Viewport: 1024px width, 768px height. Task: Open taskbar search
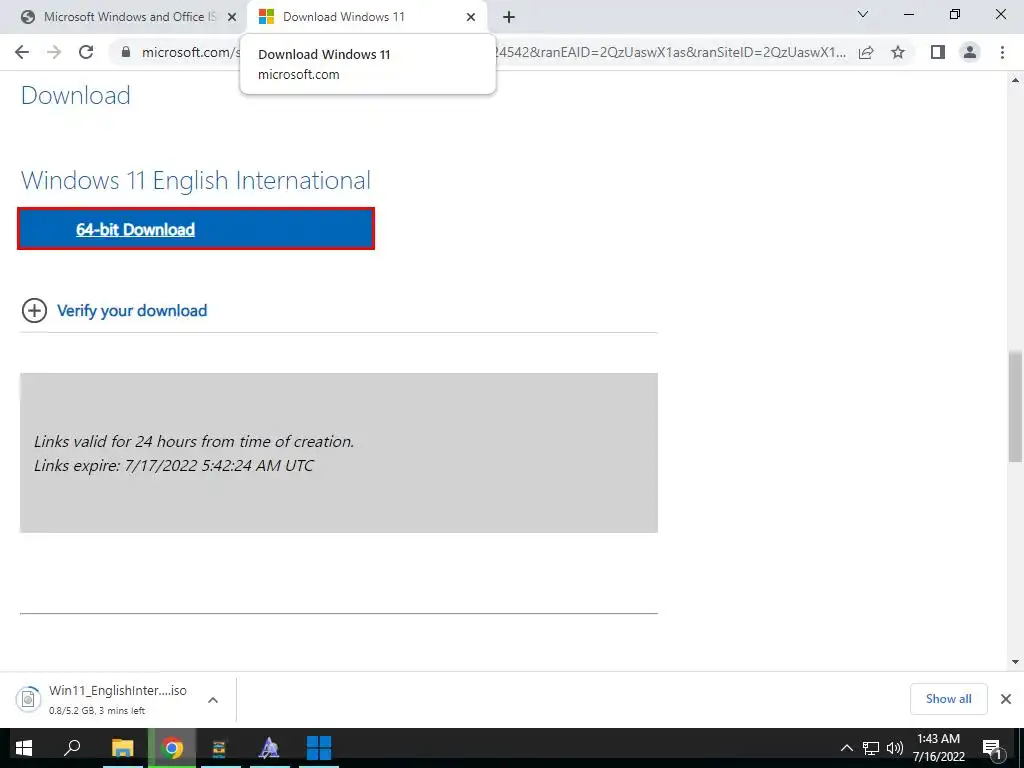point(72,748)
